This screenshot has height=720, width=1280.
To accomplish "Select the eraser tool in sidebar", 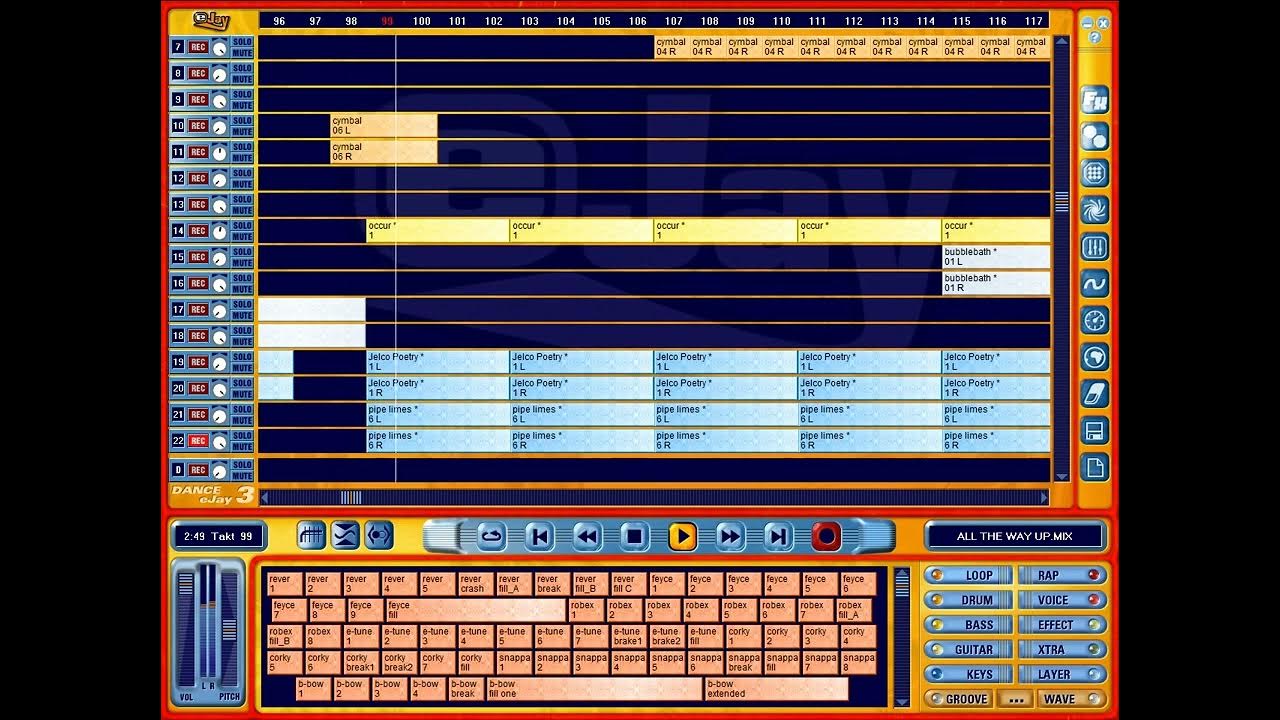I will [x=1095, y=394].
